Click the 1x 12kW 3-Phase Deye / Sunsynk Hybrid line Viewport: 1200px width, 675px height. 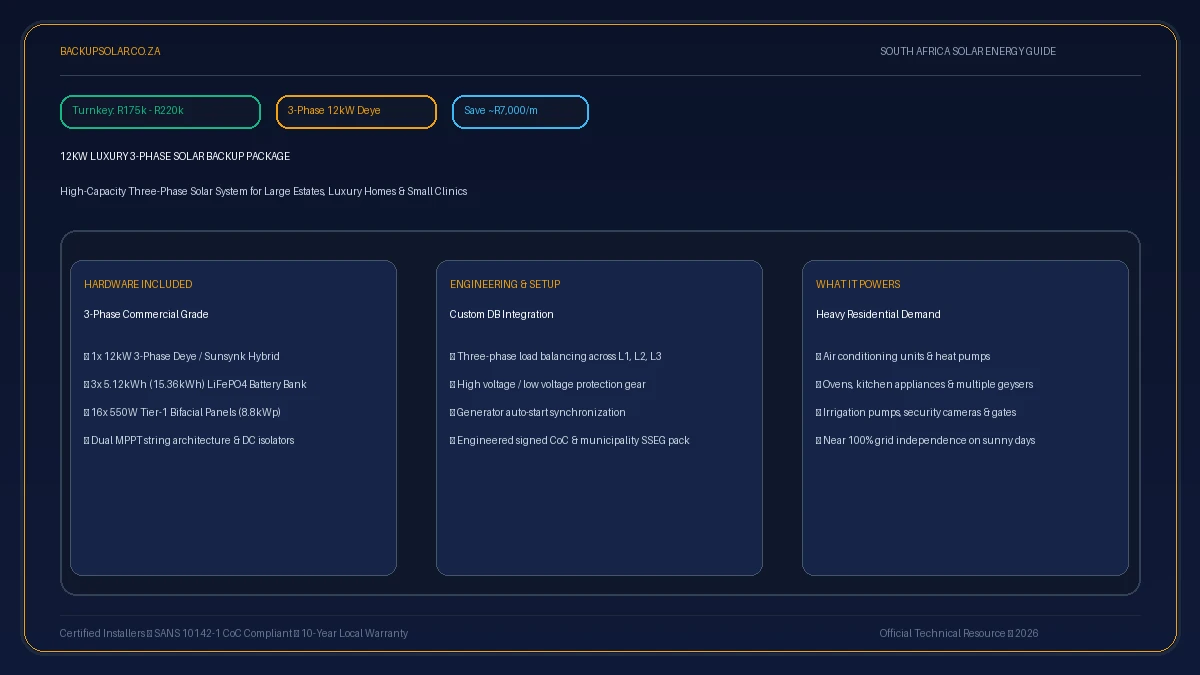pos(182,356)
